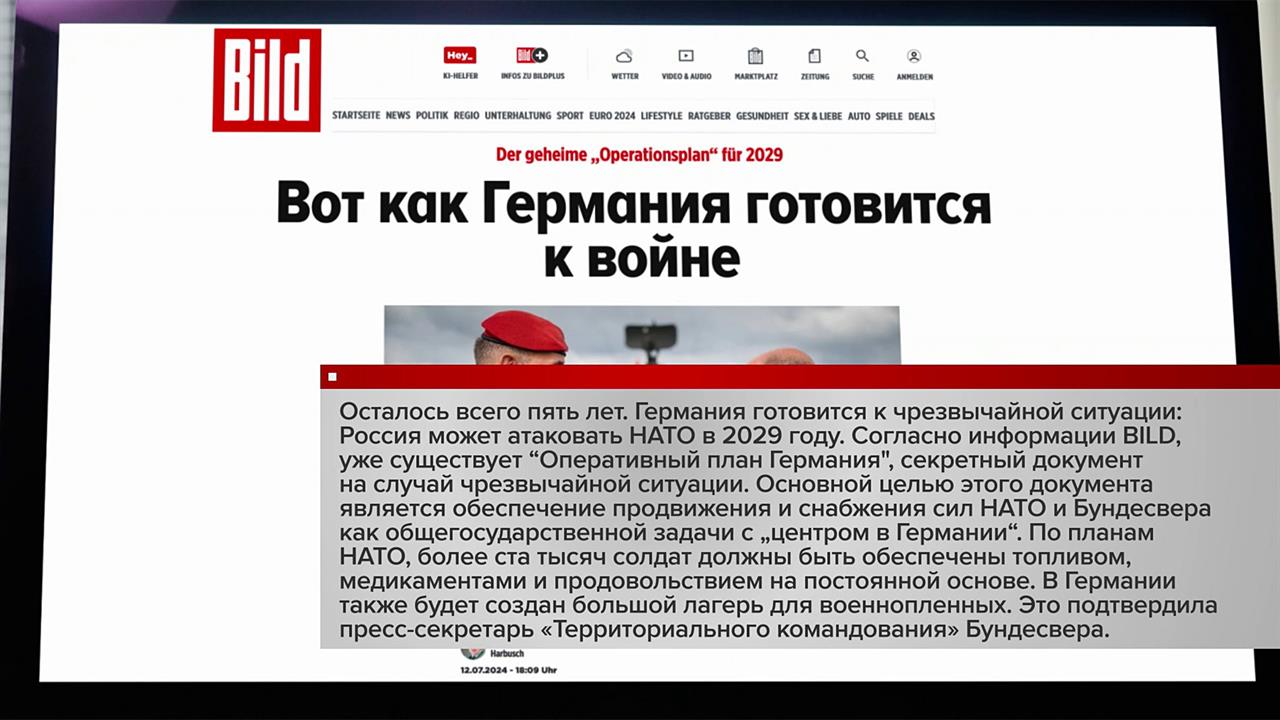This screenshot has height=720, width=1280.
Task: Open the Deals section
Action: pyautogui.click(x=921, y=116)
